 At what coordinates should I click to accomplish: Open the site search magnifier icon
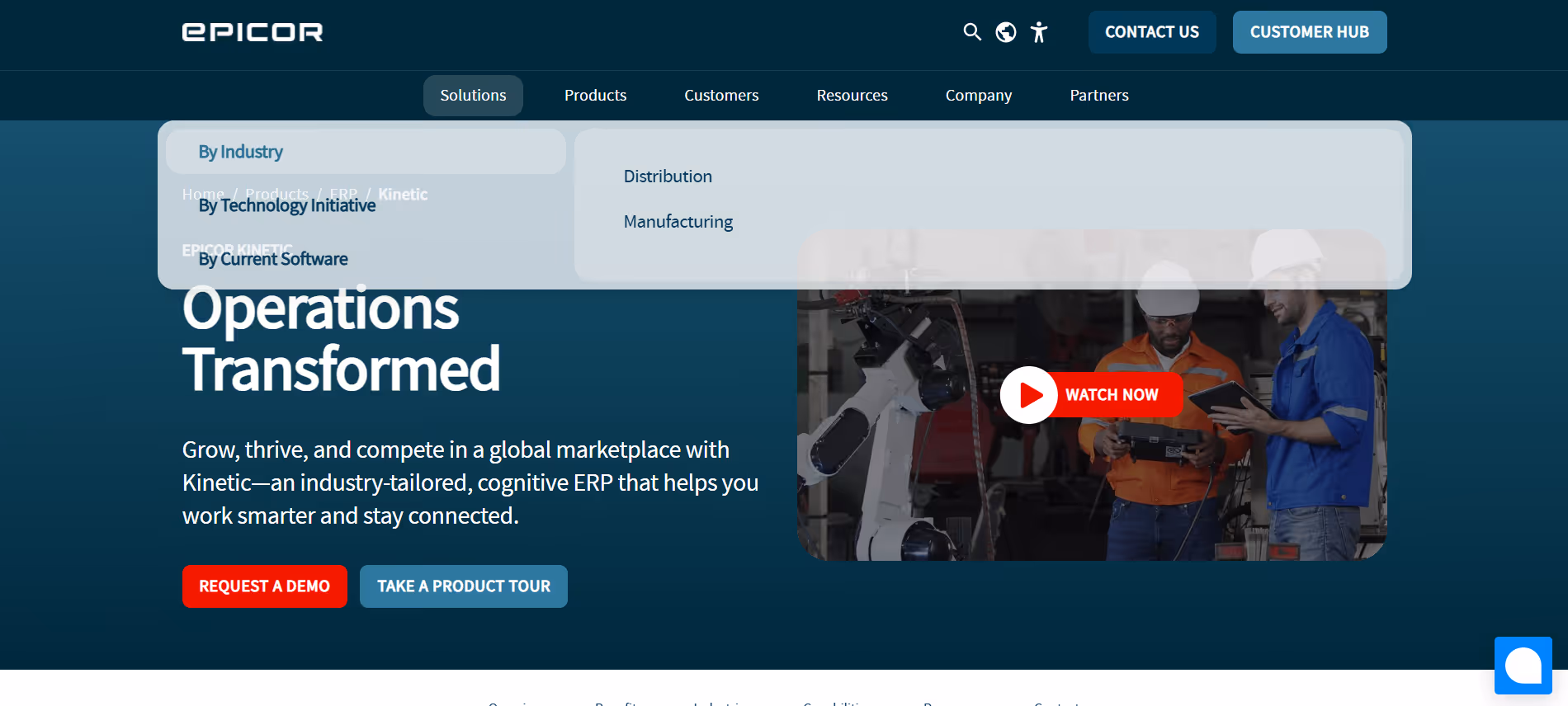(x=972, y=32)
